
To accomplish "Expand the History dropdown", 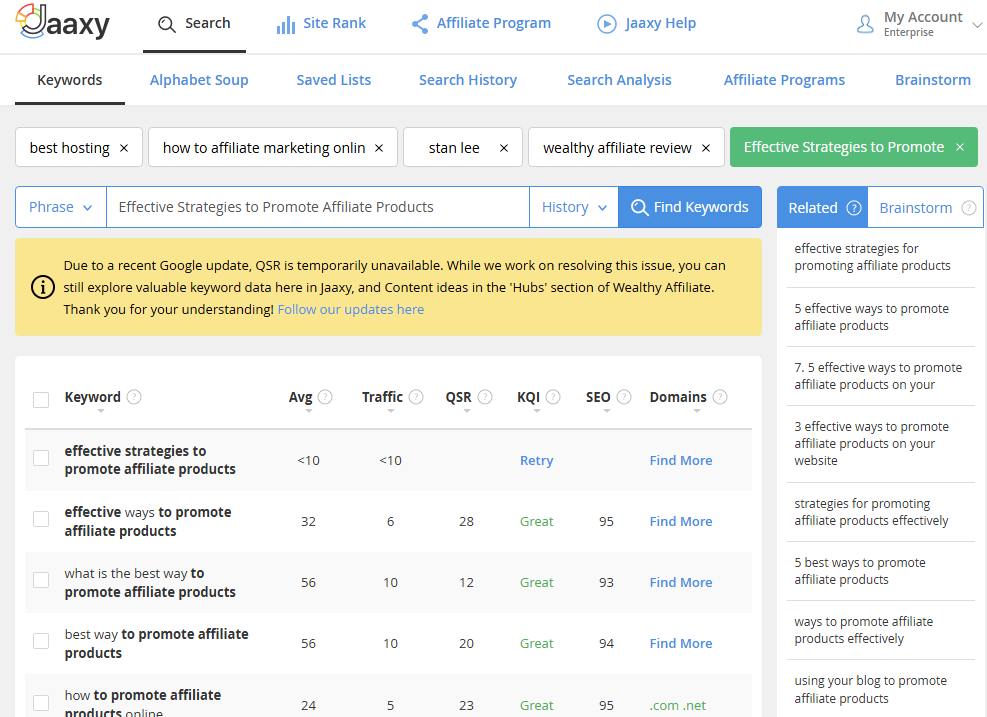I will pos(574,207).
